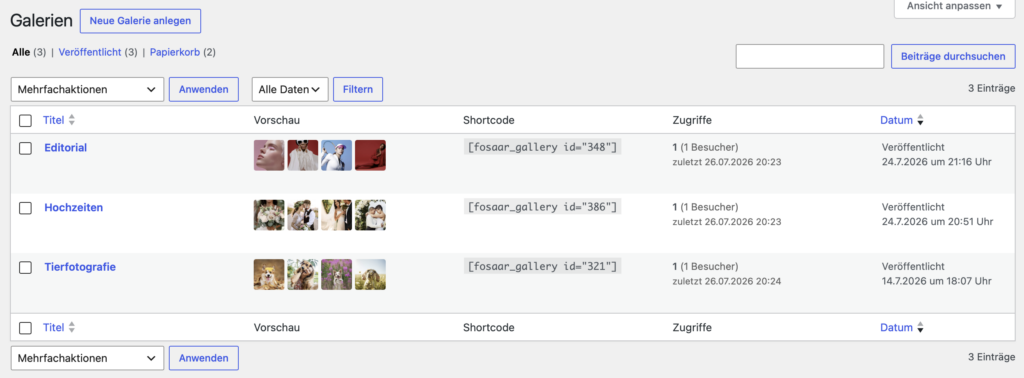The image size is (1024, 378).
Task: Show only Veröffentlicht galleries
Action: [x=90, y=52]
